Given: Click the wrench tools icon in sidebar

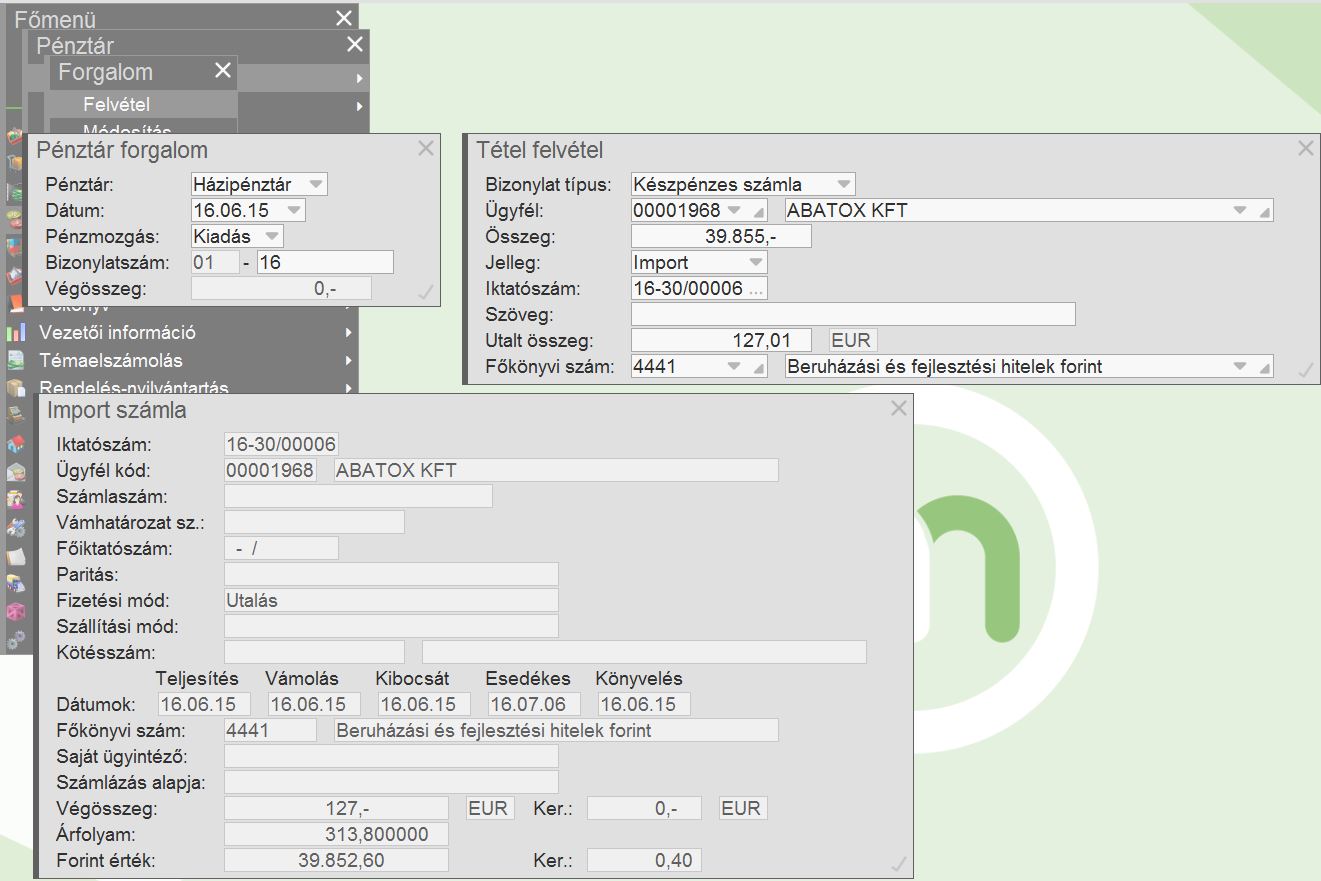Looking at the screenshot, I should [15, 528].
